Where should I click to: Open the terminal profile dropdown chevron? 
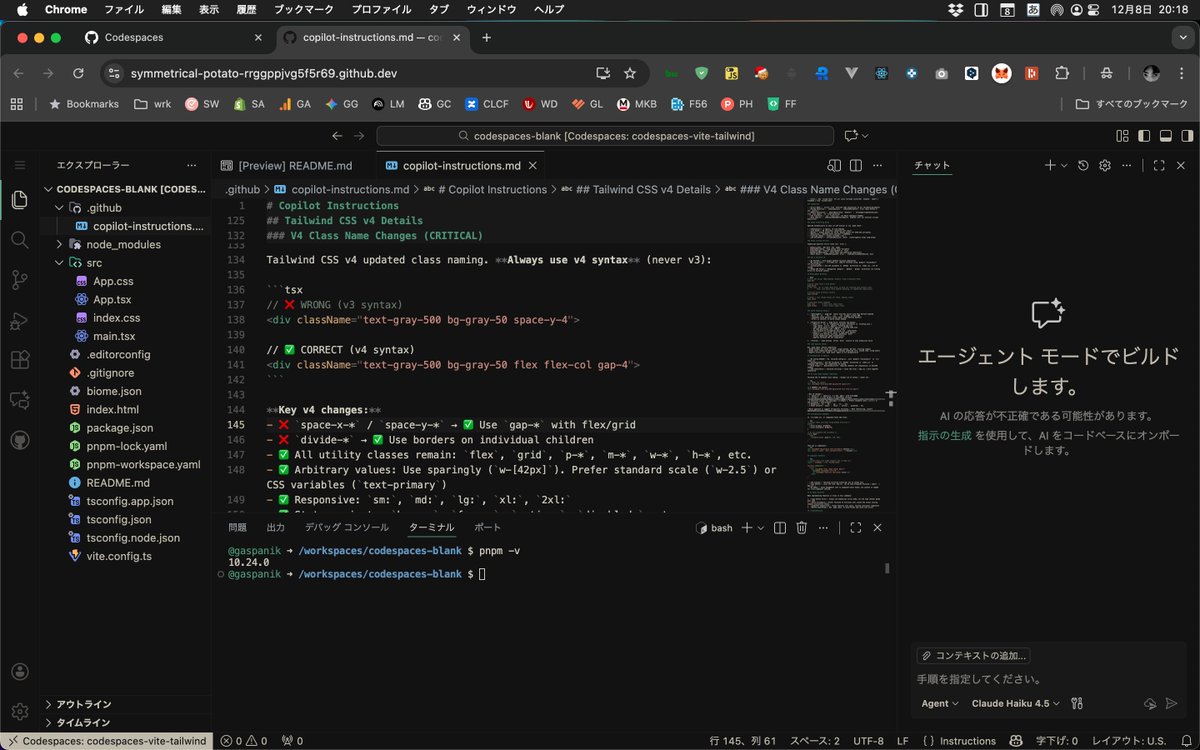point(762,527)
